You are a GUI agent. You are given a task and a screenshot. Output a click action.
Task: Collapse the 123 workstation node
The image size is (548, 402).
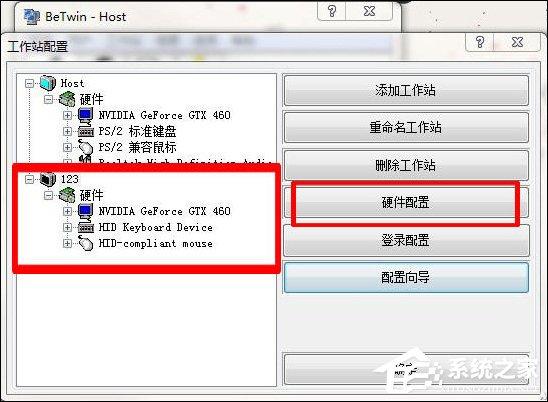(30, 179)
